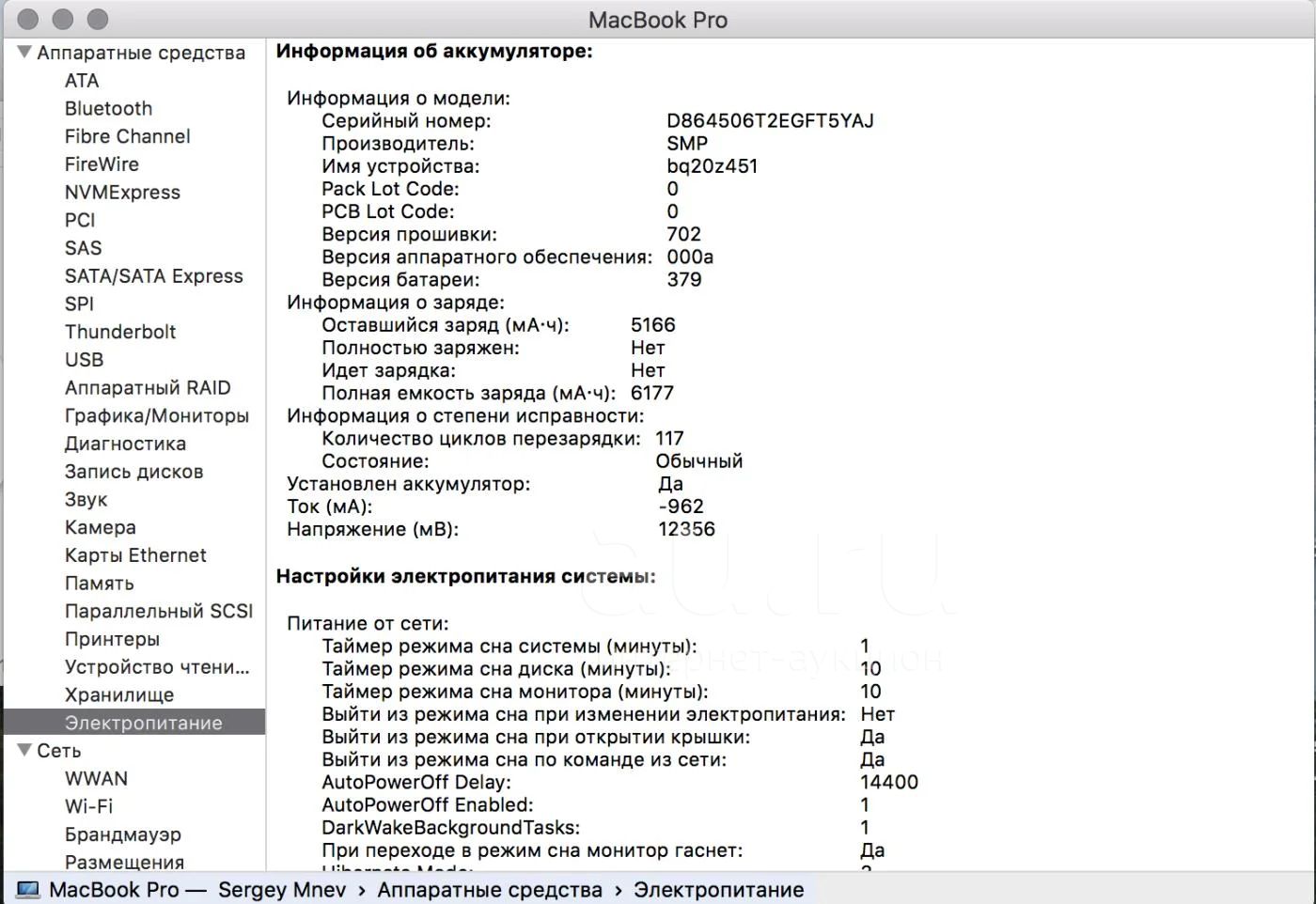Select Память in the sidebar

[x=99, y=584]
